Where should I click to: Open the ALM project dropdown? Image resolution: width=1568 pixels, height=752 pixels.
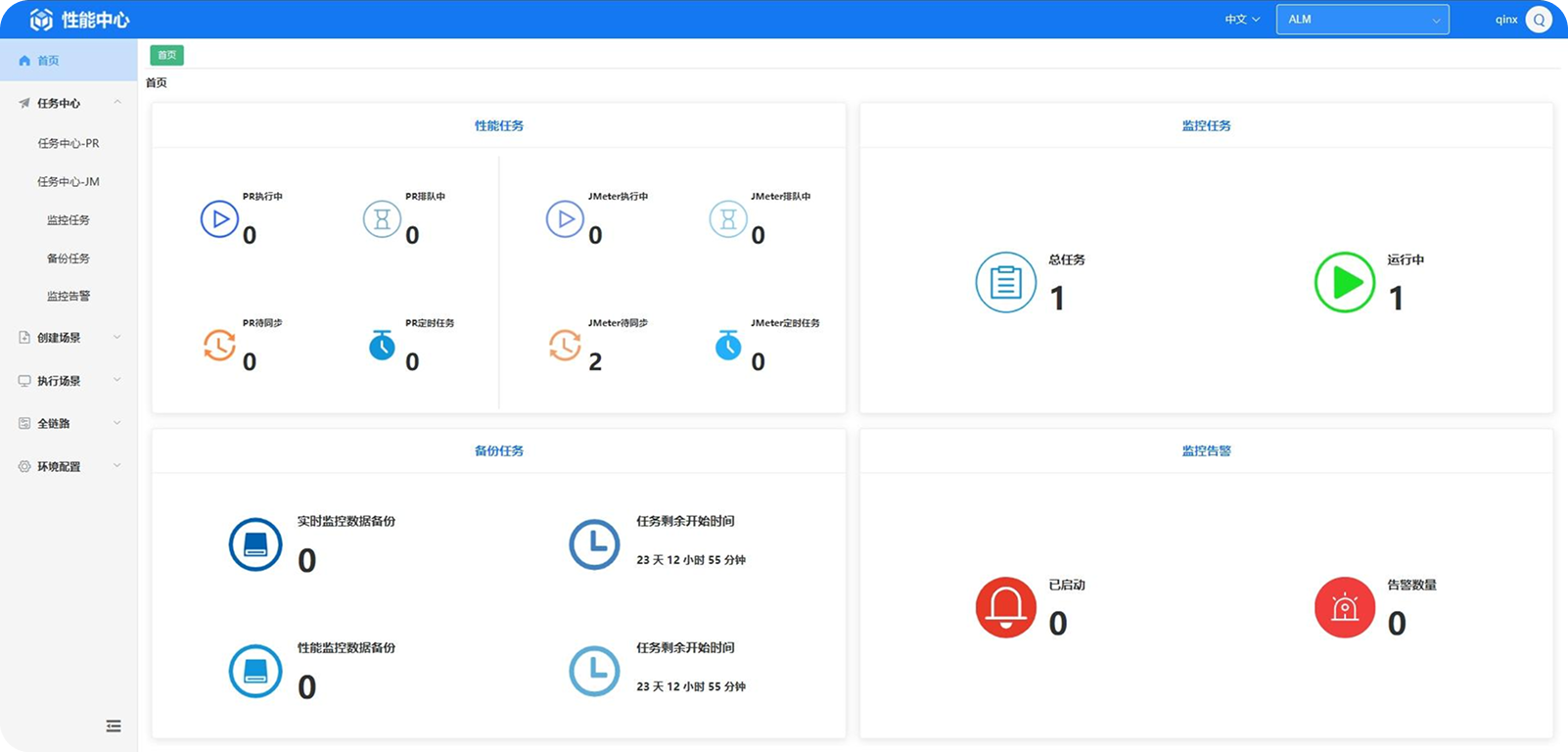1361,20
